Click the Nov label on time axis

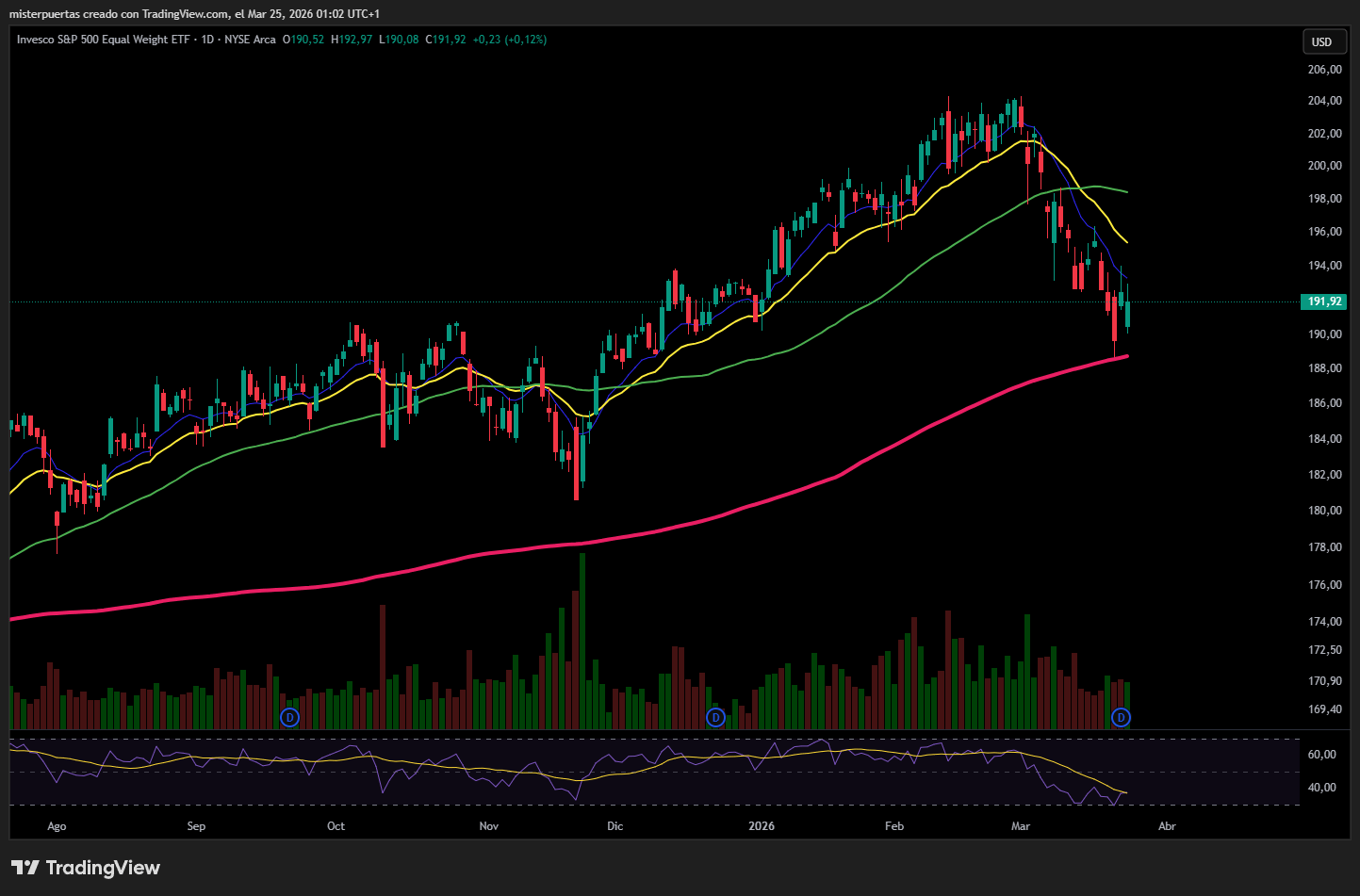(x=489, y=826)
